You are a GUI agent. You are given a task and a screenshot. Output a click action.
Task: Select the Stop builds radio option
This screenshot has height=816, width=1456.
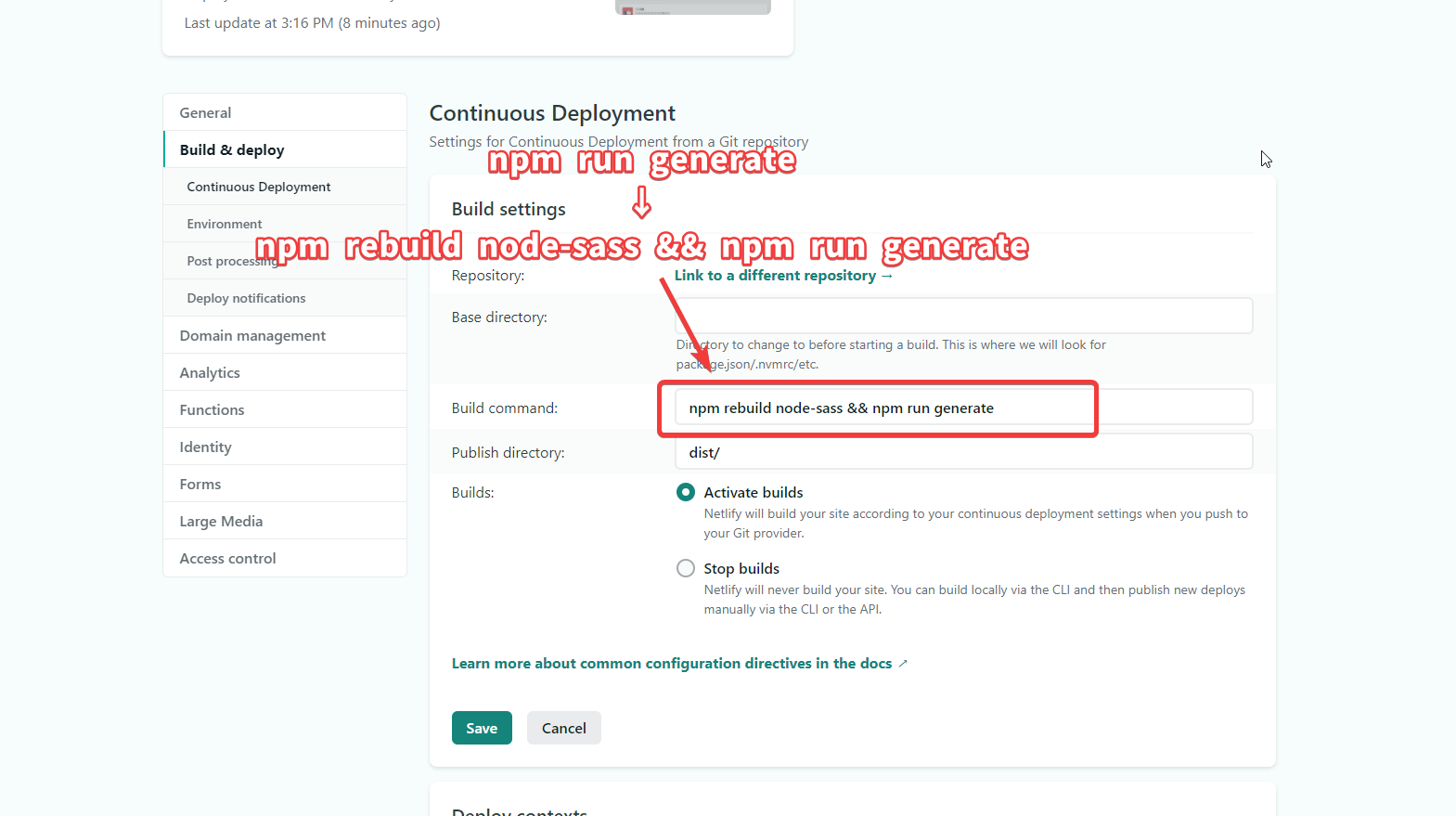(x=686, y=568)
